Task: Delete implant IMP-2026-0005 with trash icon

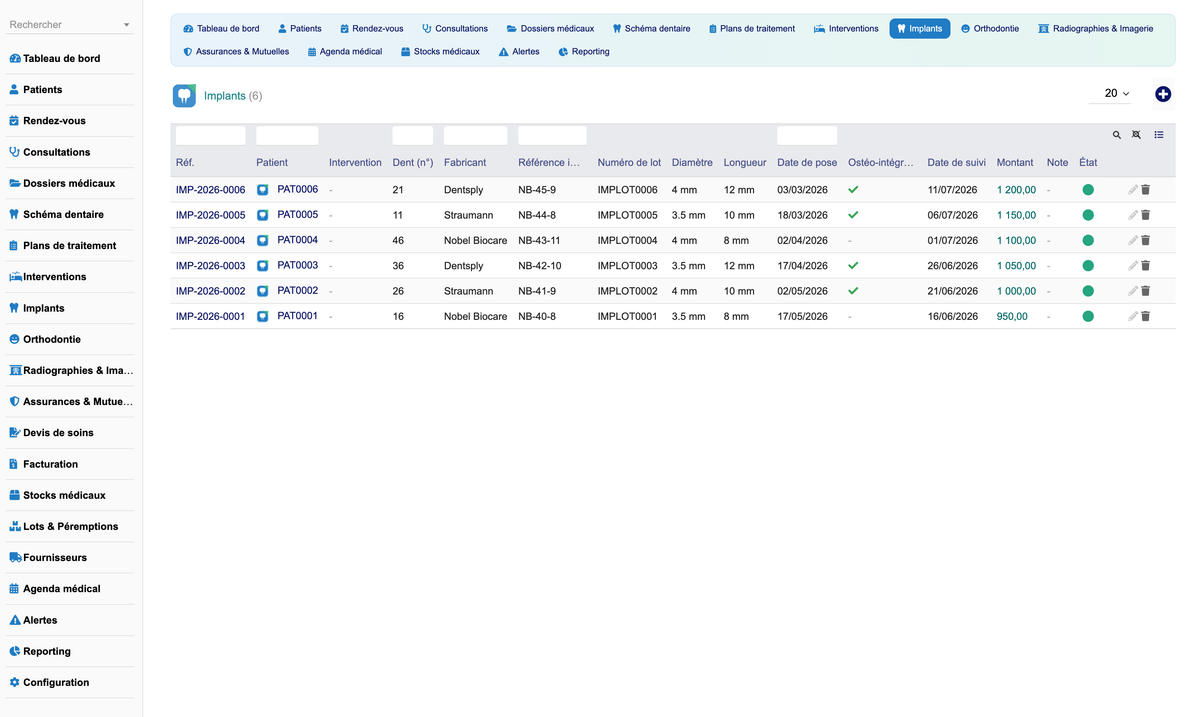Action: 1146,215
